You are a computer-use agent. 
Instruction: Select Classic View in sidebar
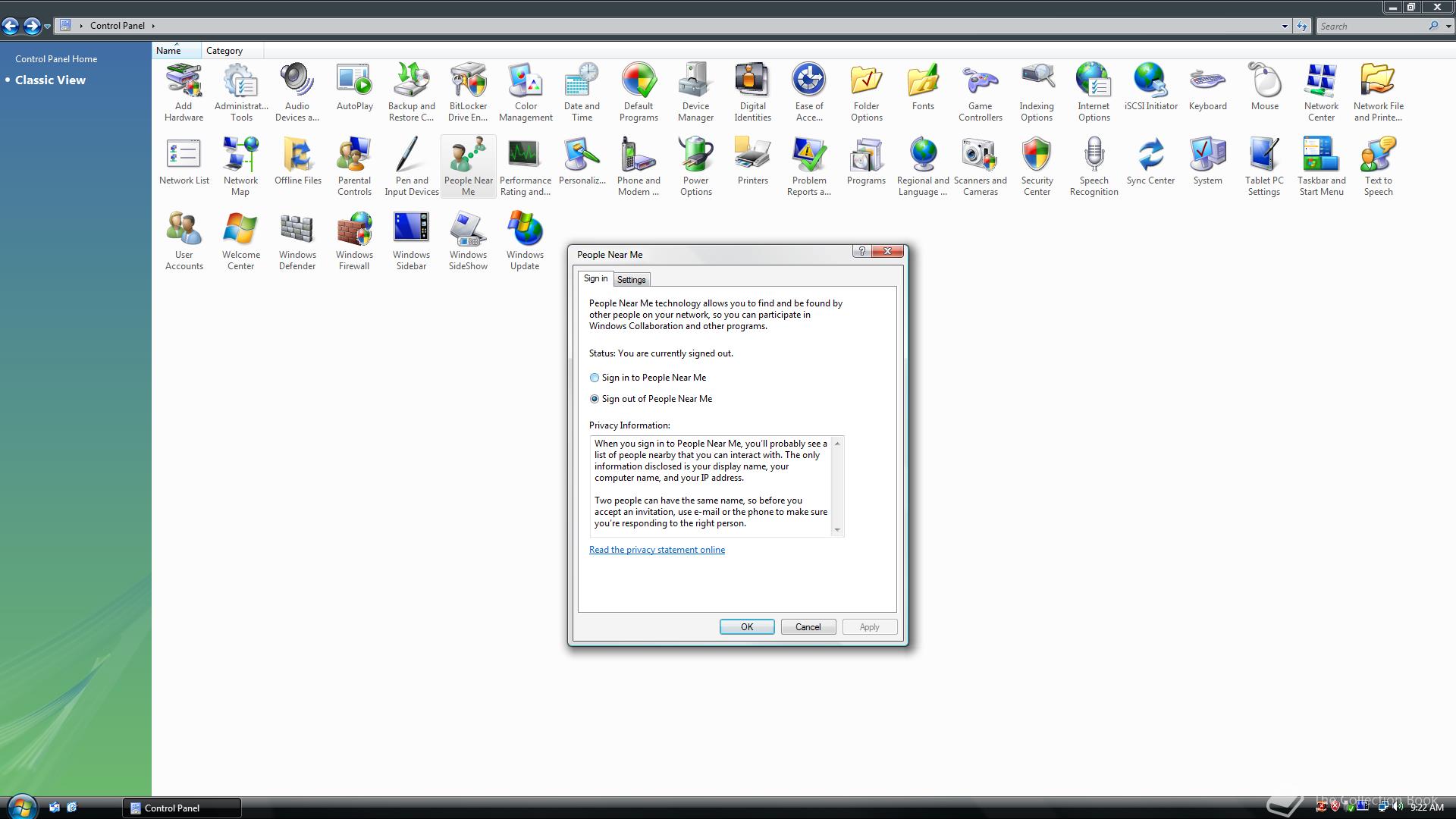pyautogui.click(x=50, y=80)
